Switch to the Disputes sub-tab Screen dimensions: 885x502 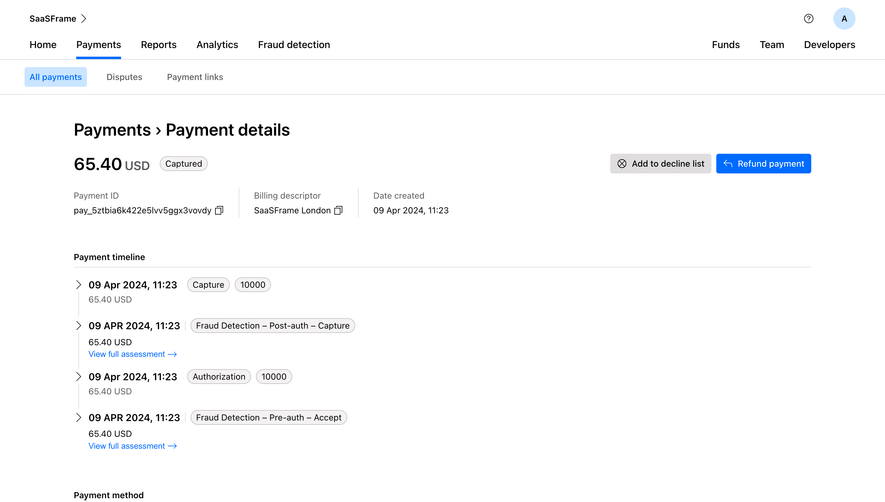124,77
